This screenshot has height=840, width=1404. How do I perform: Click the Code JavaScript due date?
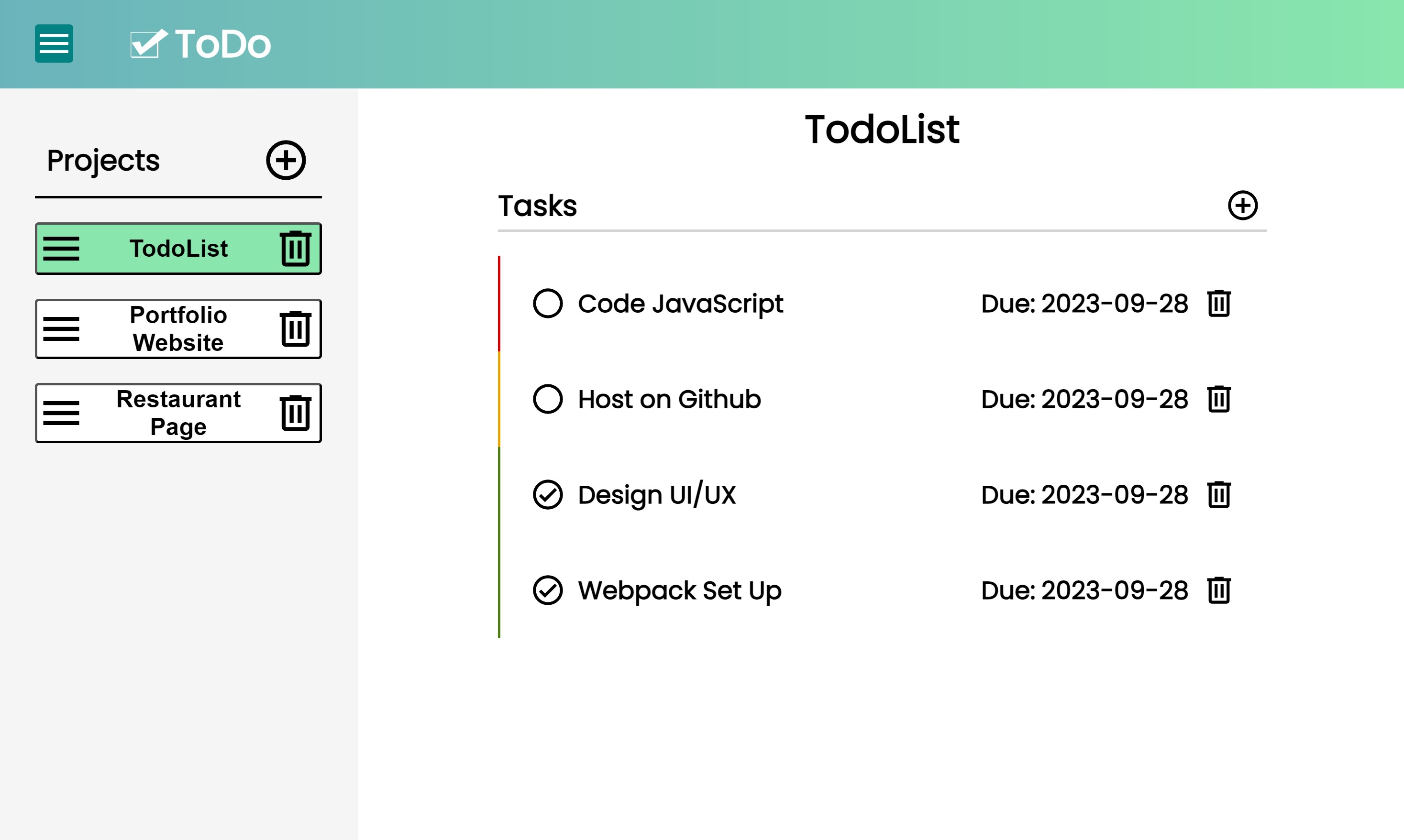point(1084,304)
